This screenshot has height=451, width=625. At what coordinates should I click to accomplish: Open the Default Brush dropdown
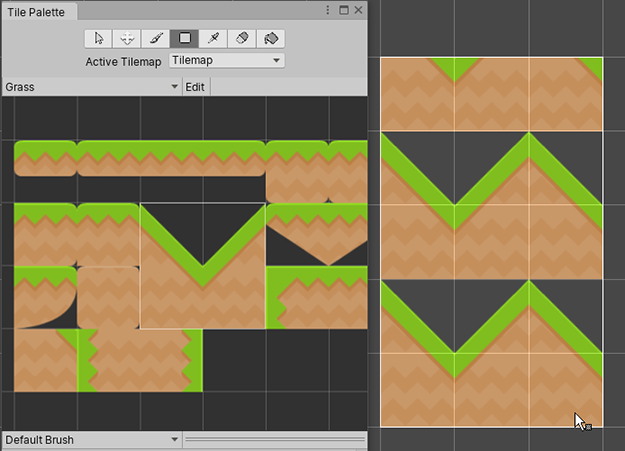[x=91, y=439]
